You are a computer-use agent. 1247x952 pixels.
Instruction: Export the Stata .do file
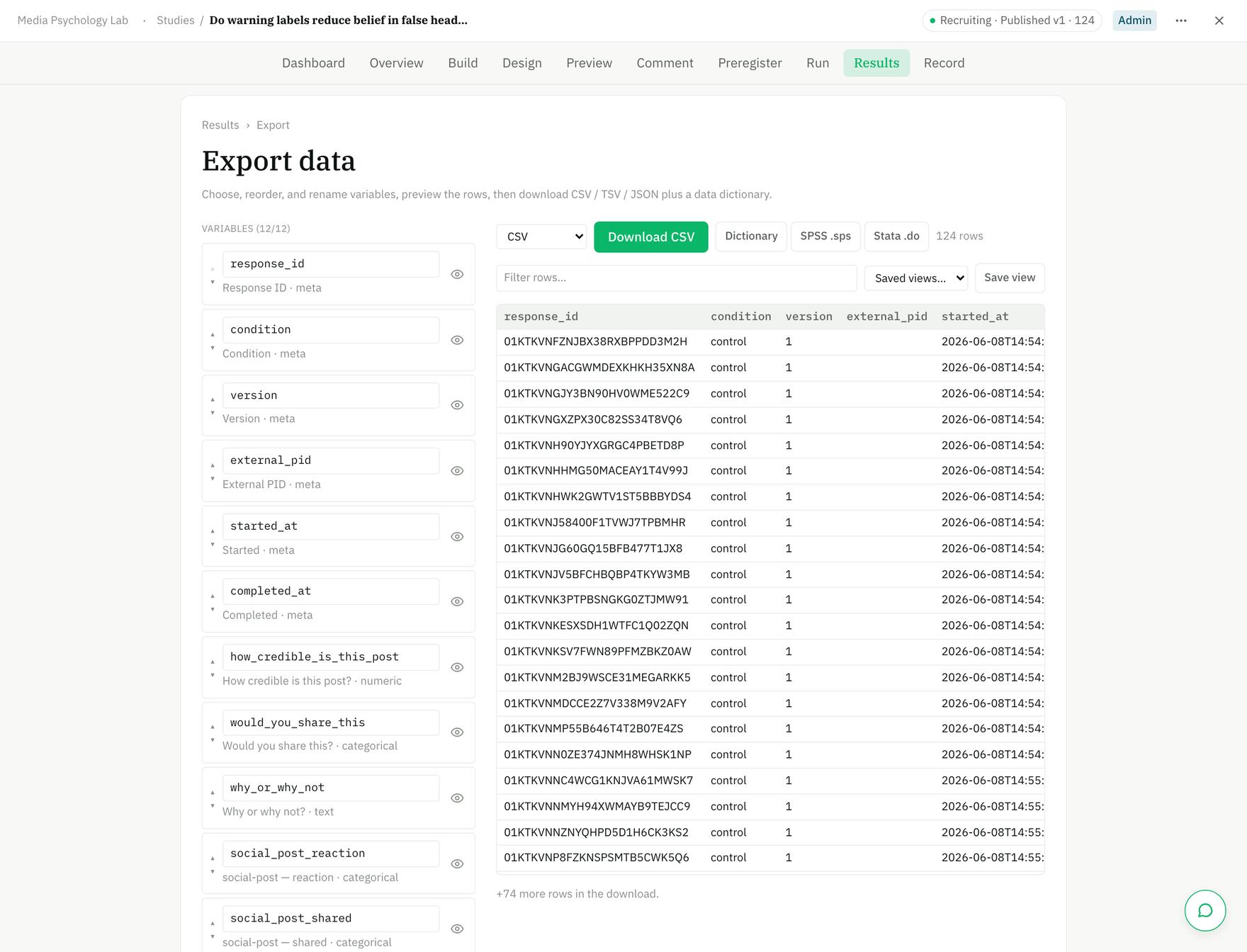pos(896,236)
